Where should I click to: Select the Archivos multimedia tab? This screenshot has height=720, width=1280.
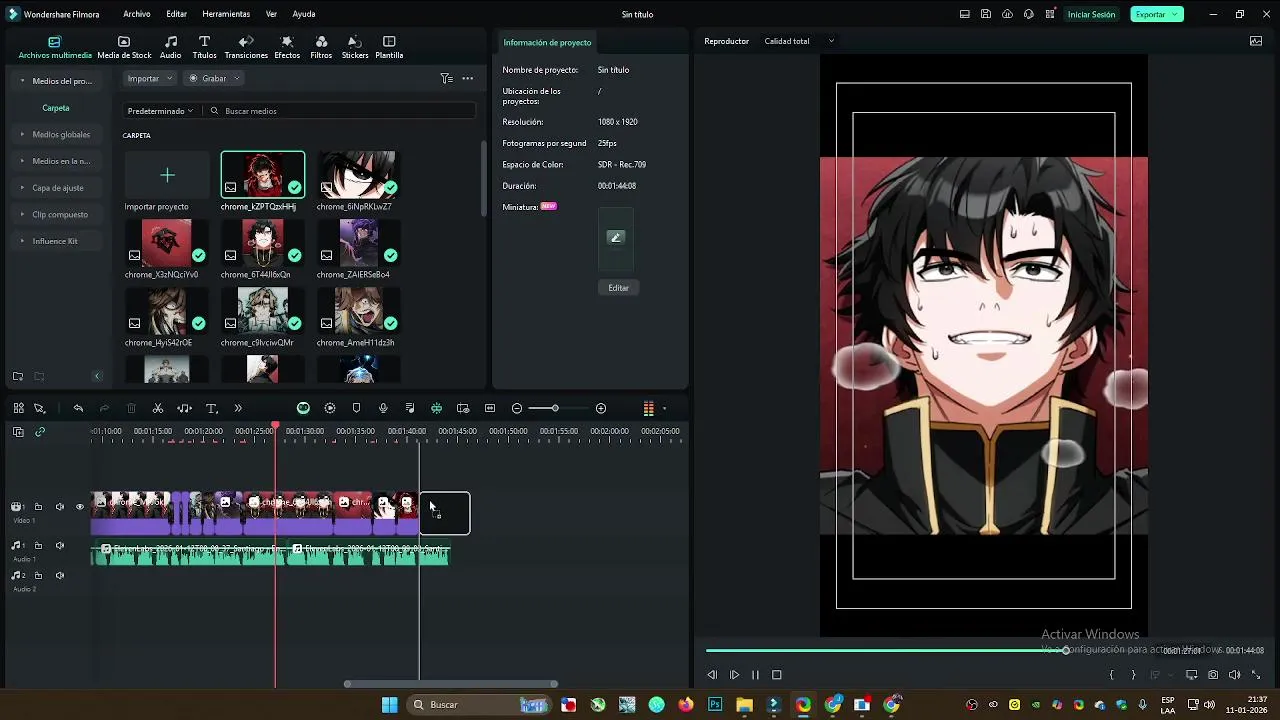55,47
